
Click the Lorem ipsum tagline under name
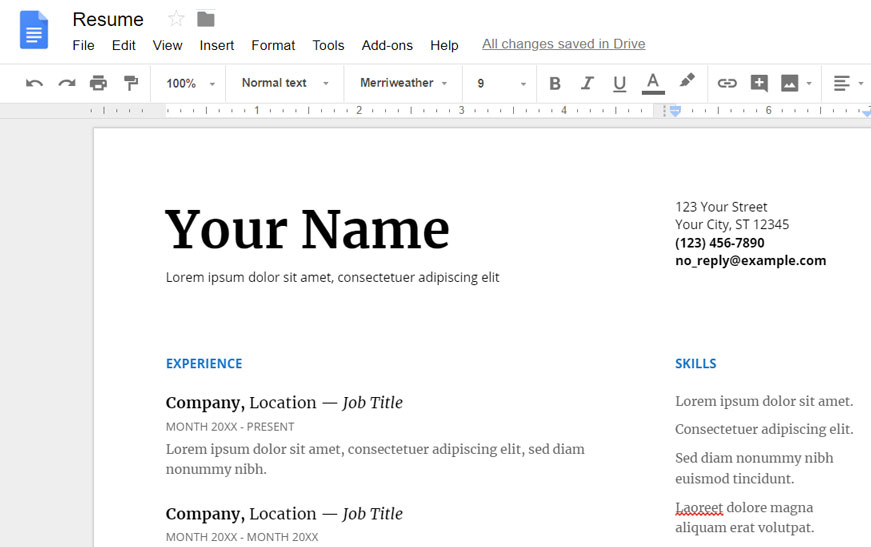point(332,277)
